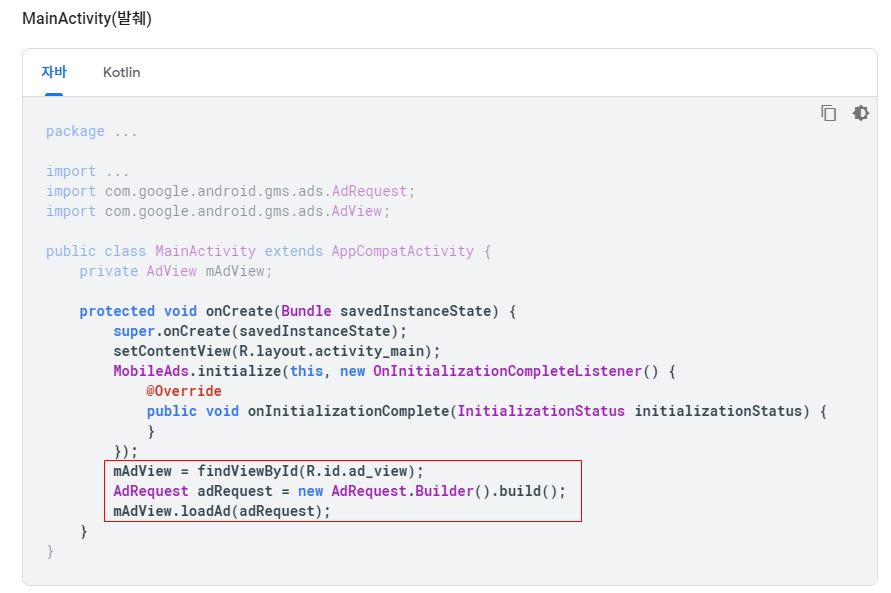Click 'mAdView = findViewById(R.id.ad_view);' line

click(268, 471)
